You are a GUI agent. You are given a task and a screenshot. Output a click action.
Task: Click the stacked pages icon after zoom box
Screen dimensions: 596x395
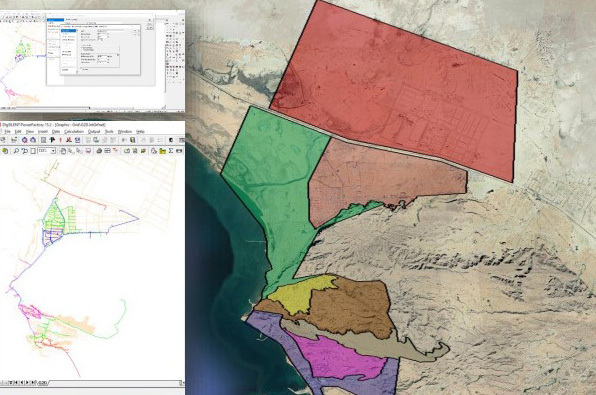tap(63, 151)
